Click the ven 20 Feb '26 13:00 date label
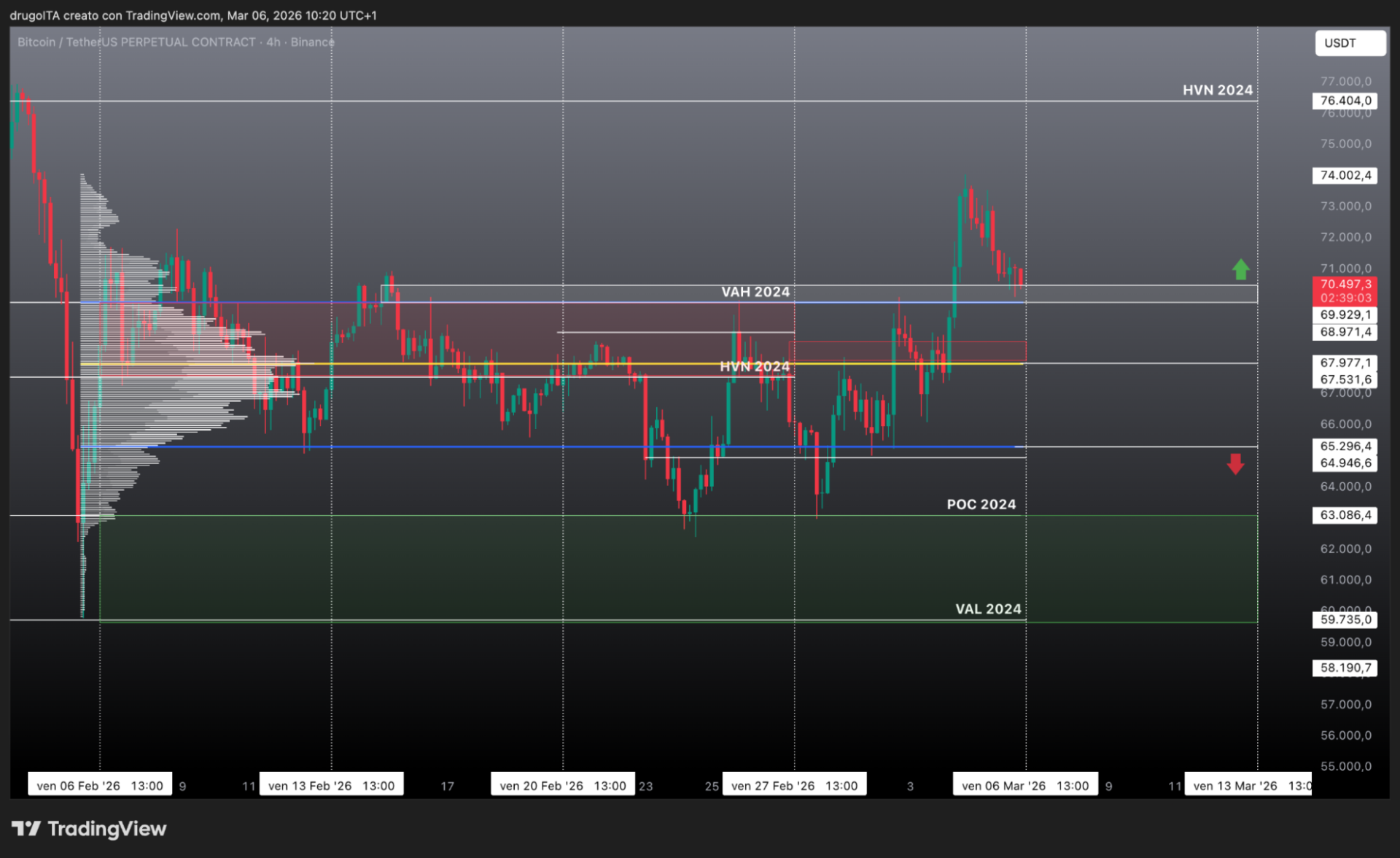Screen dimensions: 1400x858 point(563,786)
